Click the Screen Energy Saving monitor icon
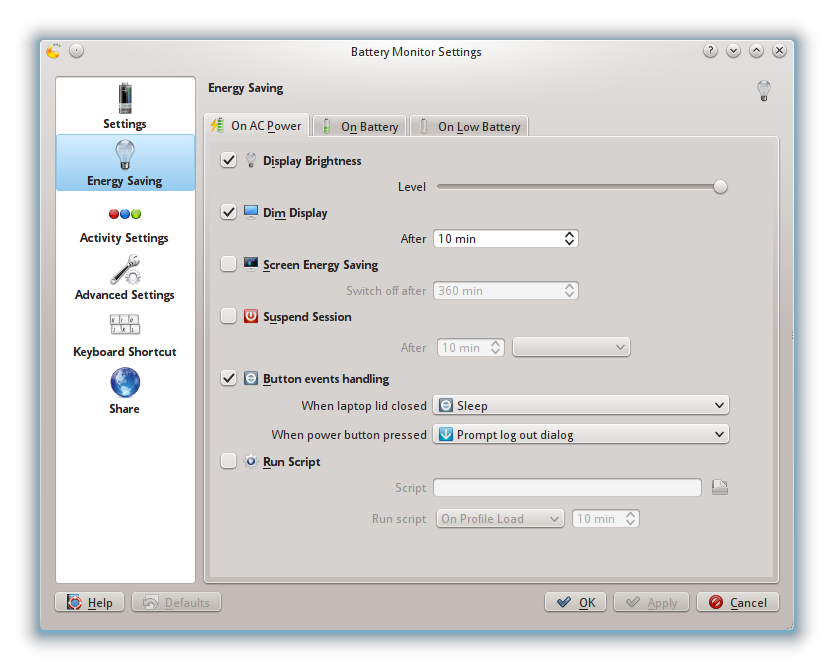 coord(251,264)
